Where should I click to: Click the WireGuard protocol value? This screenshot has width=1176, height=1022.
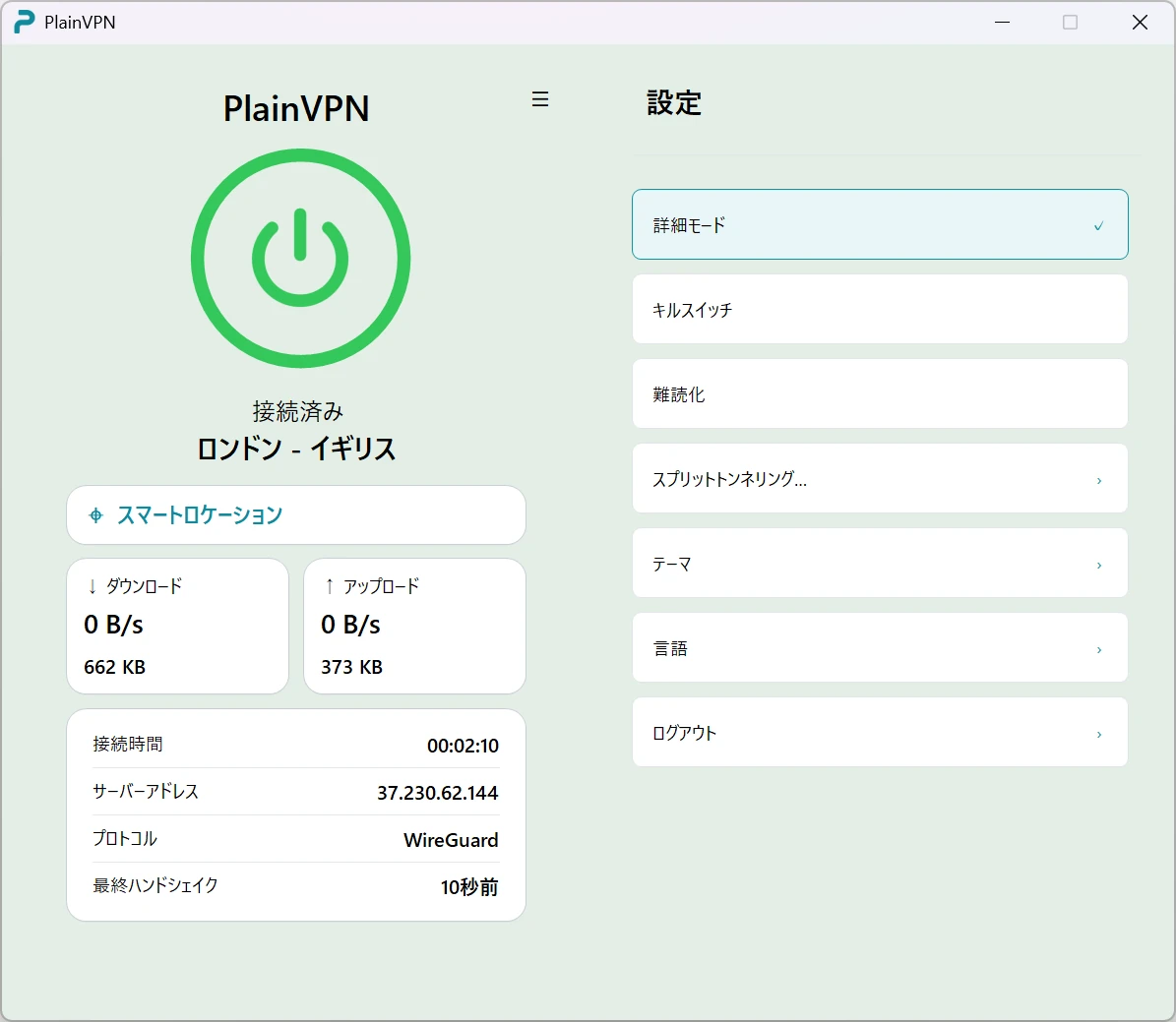point(451,840)
